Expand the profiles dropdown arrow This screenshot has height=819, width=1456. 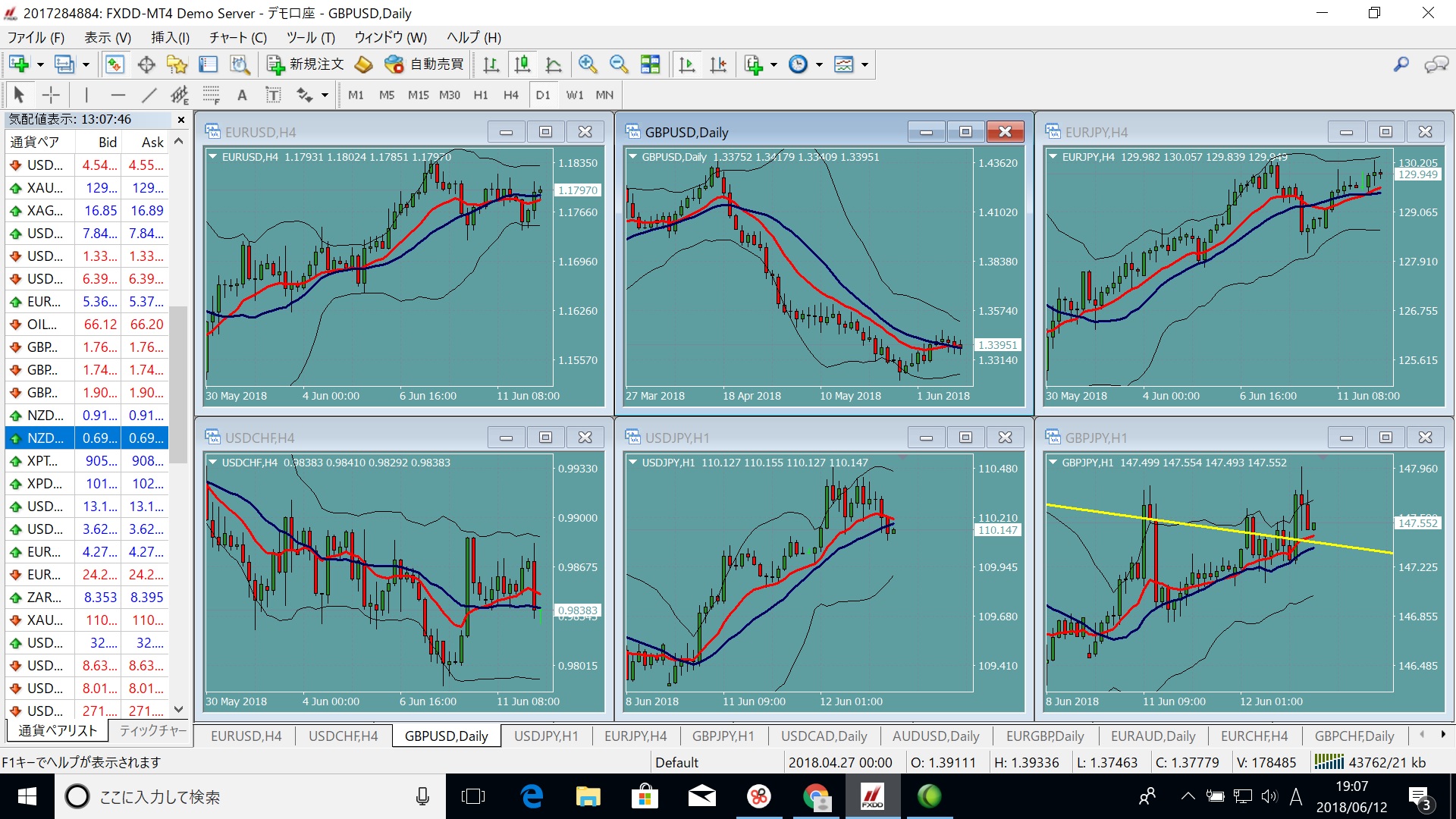86,65
